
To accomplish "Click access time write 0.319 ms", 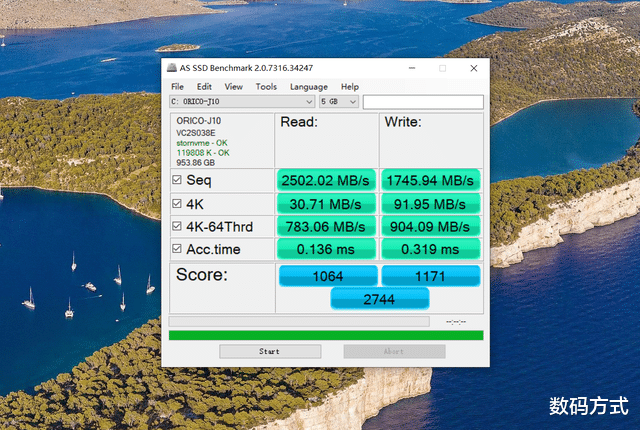I will [430, 249].
